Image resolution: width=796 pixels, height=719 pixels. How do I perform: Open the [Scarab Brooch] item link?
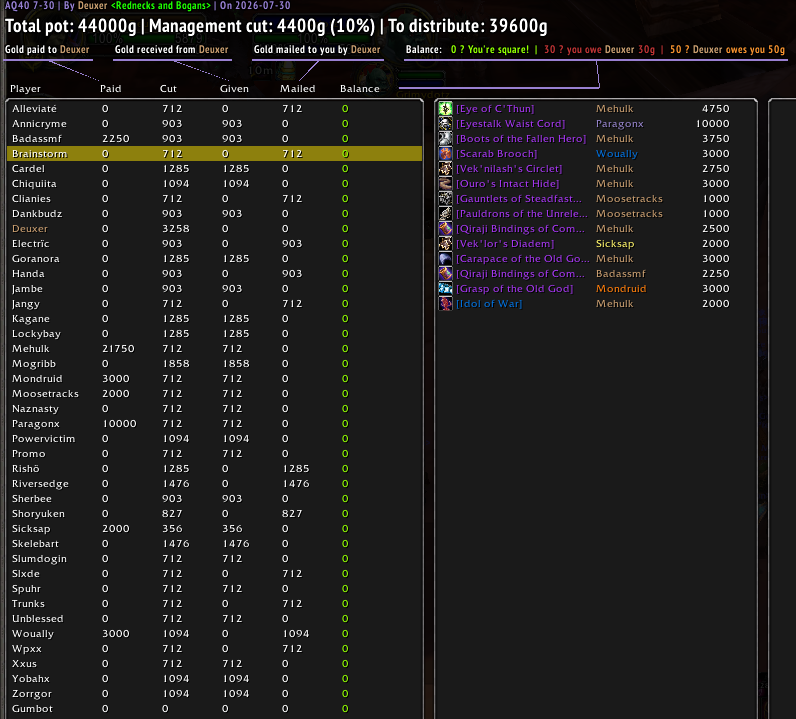pyautogui.click(x=496, y=153)
